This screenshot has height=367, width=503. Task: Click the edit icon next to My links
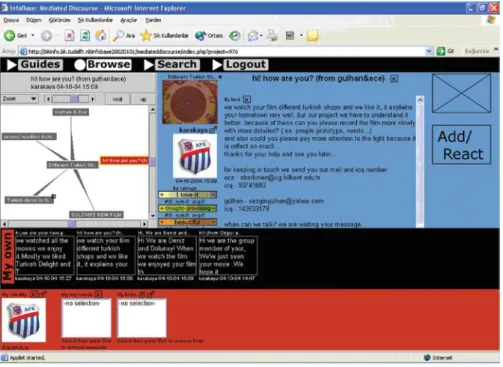(x=141, y=294)
